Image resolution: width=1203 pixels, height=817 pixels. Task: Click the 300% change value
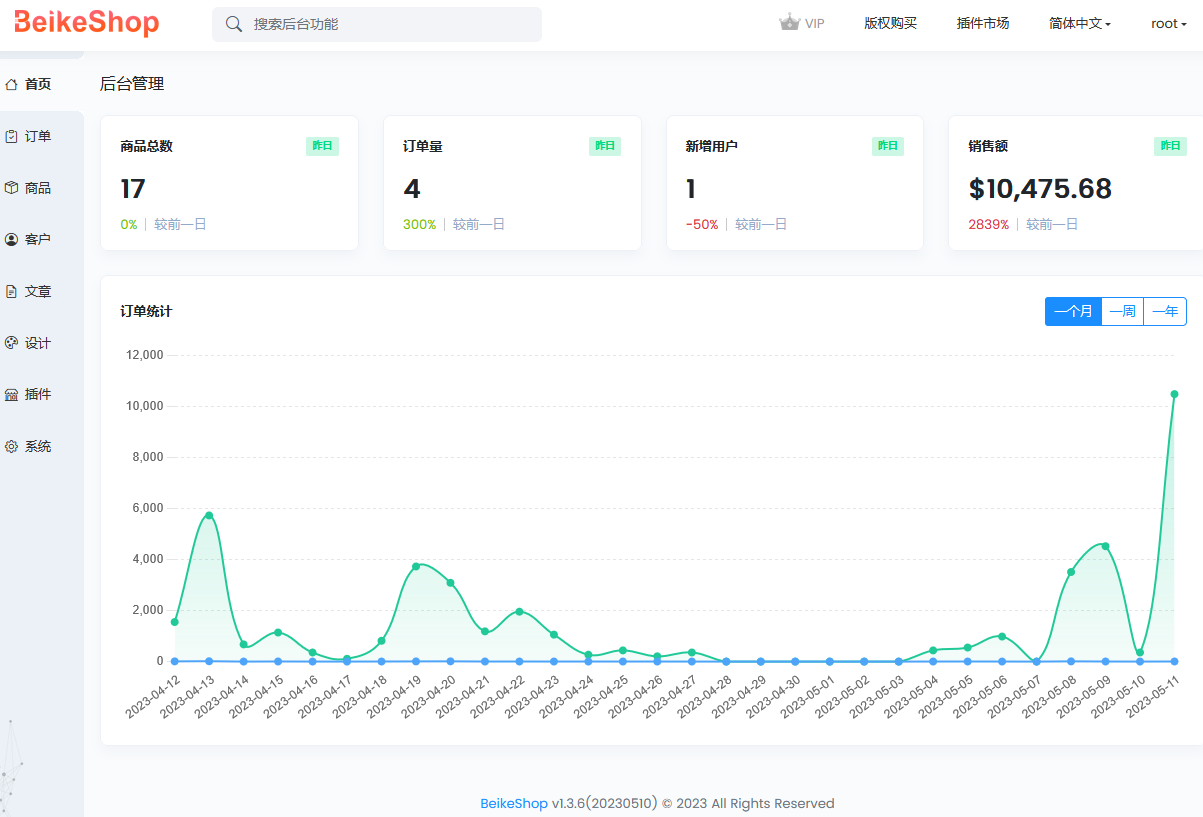click(x=420, y=225)
